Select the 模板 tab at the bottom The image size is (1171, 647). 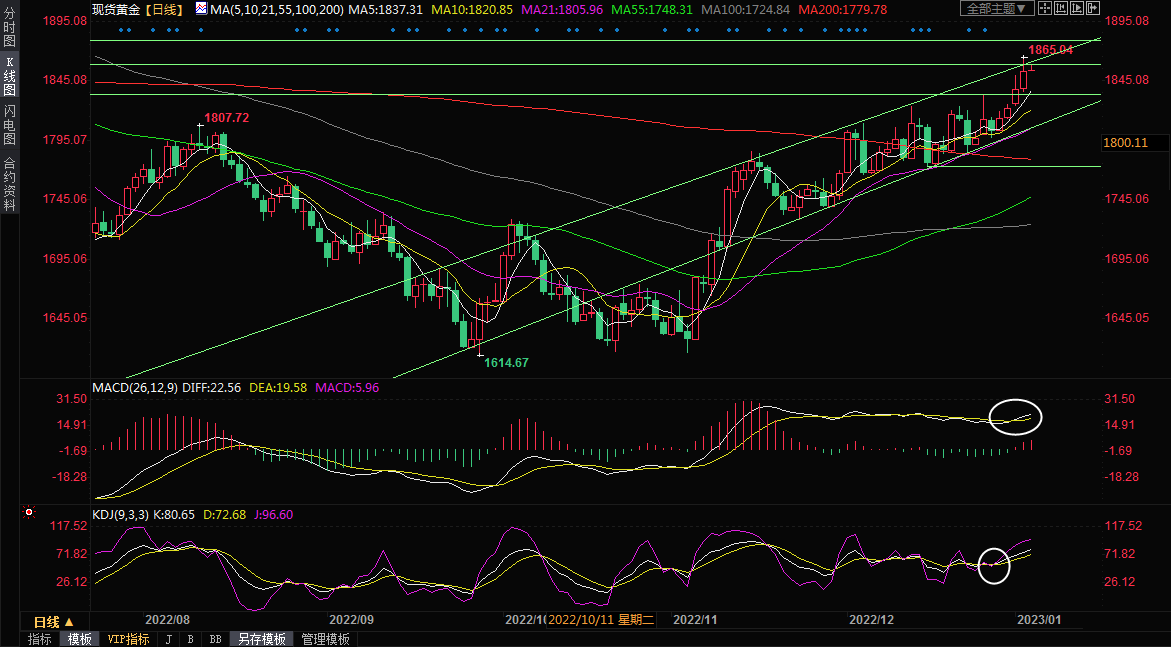coord(79,639)
